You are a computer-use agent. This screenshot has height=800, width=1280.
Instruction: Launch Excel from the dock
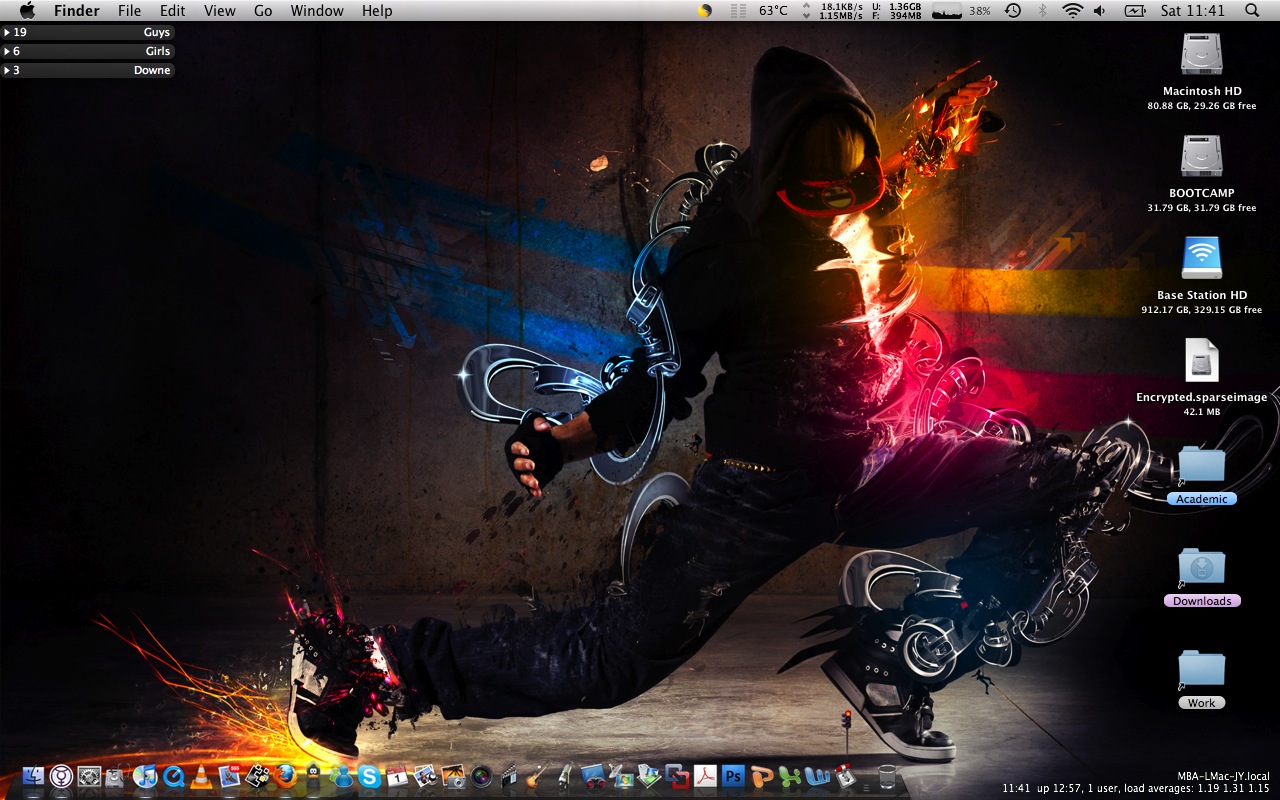(789, 775)
